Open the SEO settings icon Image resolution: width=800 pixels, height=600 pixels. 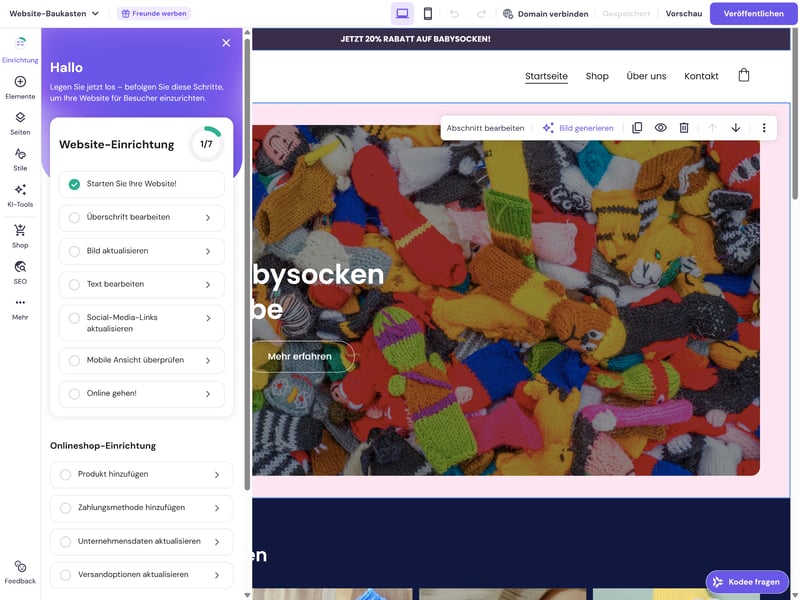[x=20, y=272]
